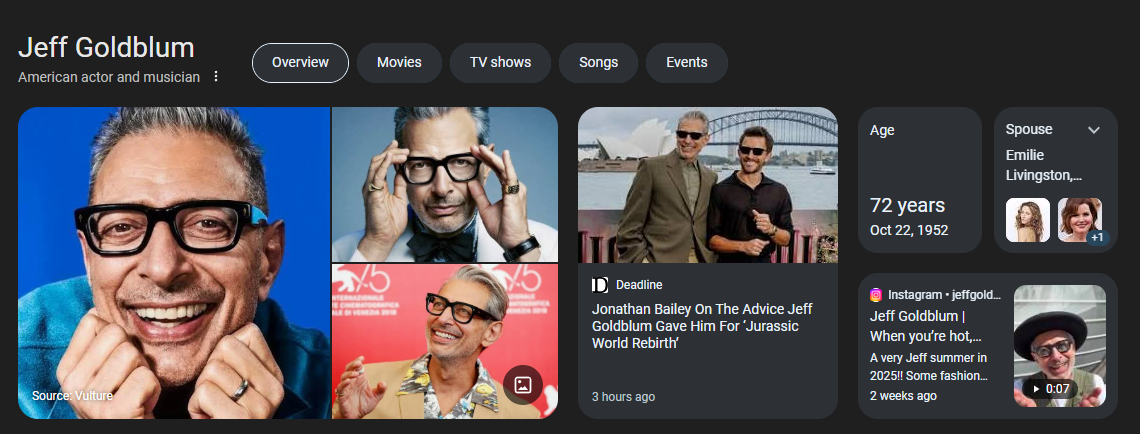The image size is (1140, 434).
Task: Click the +1 more spouses badge
Action: point(1097,237)
